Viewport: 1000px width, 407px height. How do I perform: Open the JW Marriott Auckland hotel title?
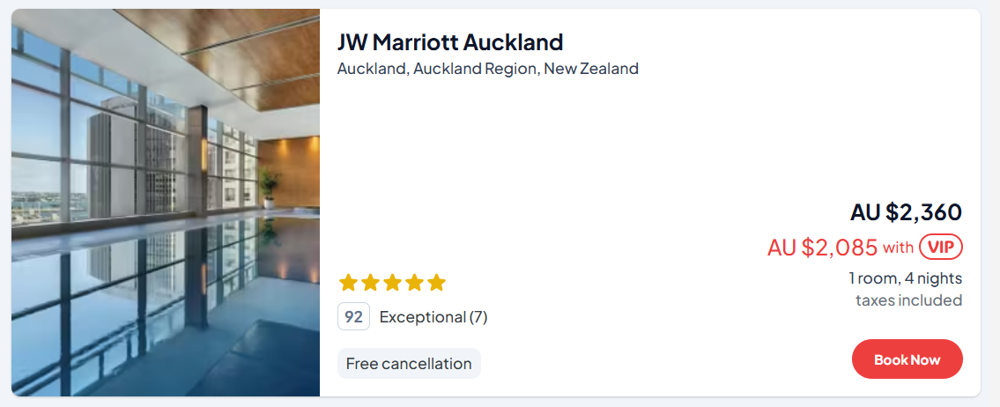(450, 42)
